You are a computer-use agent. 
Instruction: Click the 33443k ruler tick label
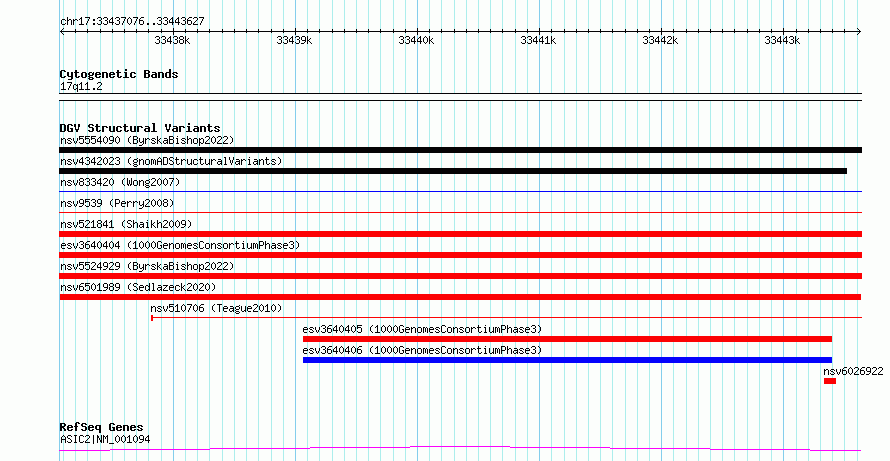[x=782, y=40]
